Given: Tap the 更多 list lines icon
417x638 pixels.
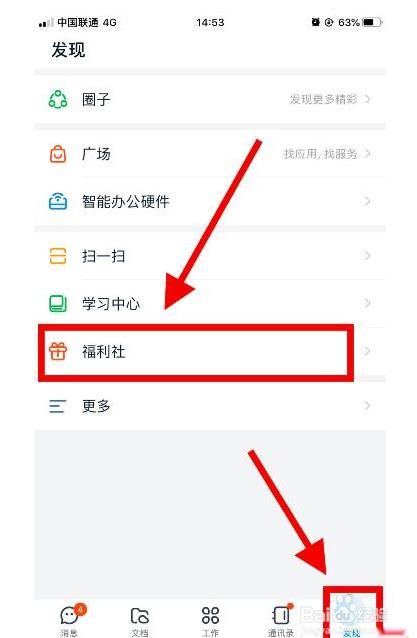Looking at the screenshot, I should [57, 406].
